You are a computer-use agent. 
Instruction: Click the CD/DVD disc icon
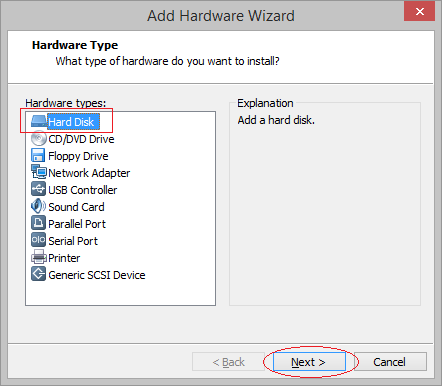click(x=38, y=139)
